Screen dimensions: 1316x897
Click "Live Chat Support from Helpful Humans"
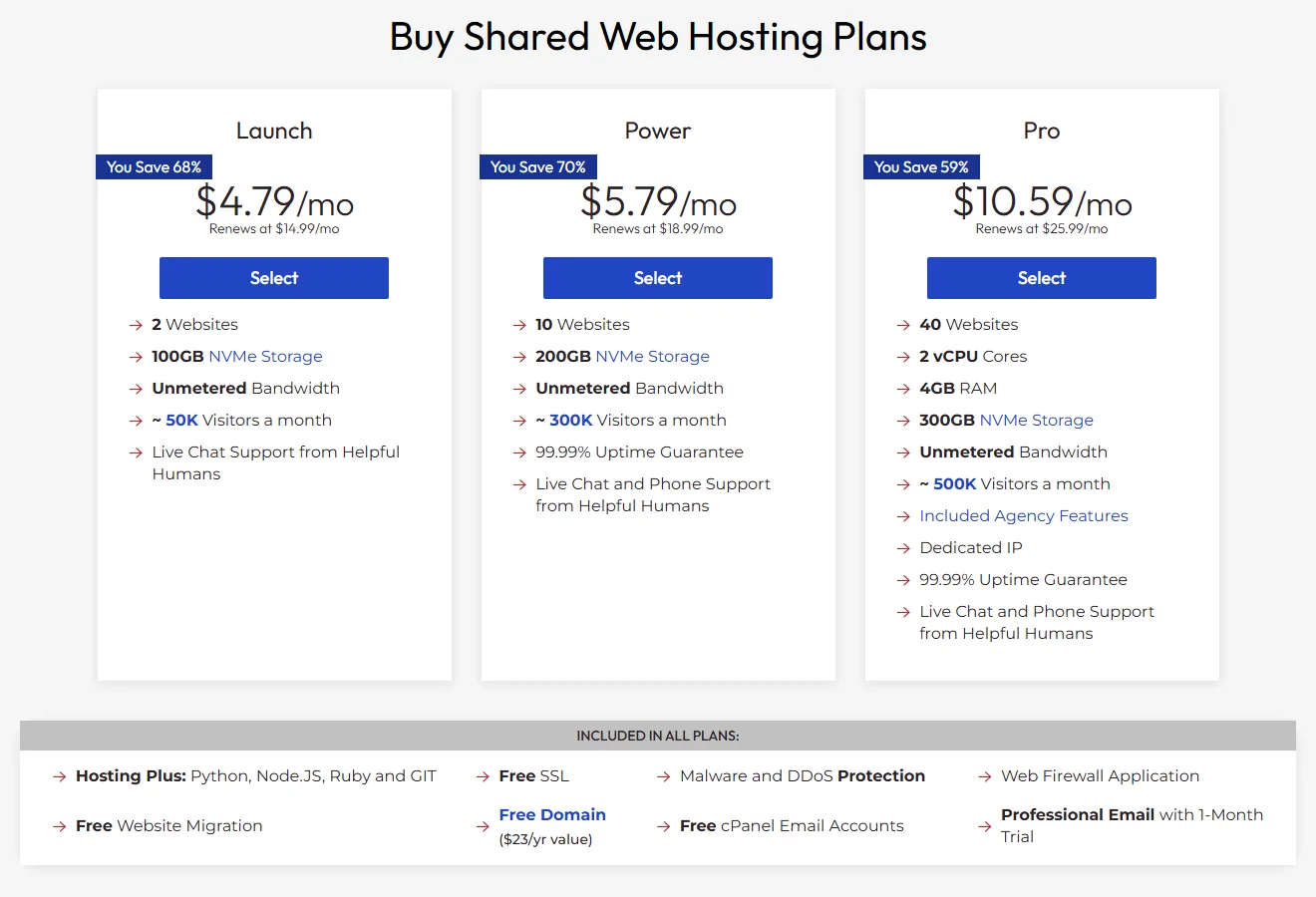point(276,462)
